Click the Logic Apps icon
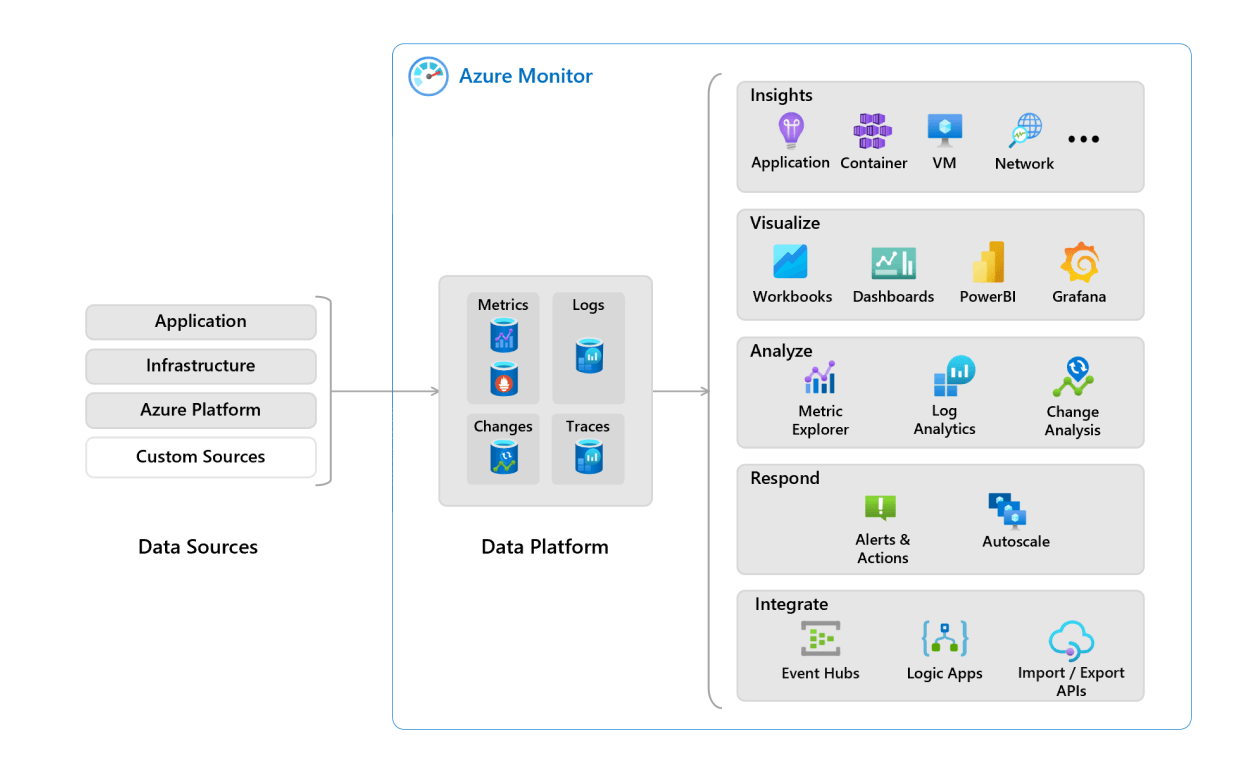1250x782 pixels. [x=944, y=637]
